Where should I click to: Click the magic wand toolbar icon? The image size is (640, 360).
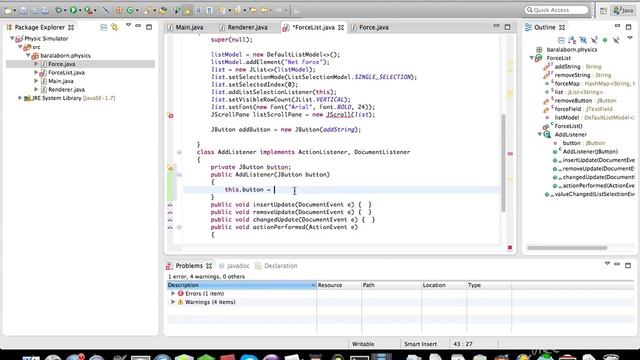(x=106, y=10)
